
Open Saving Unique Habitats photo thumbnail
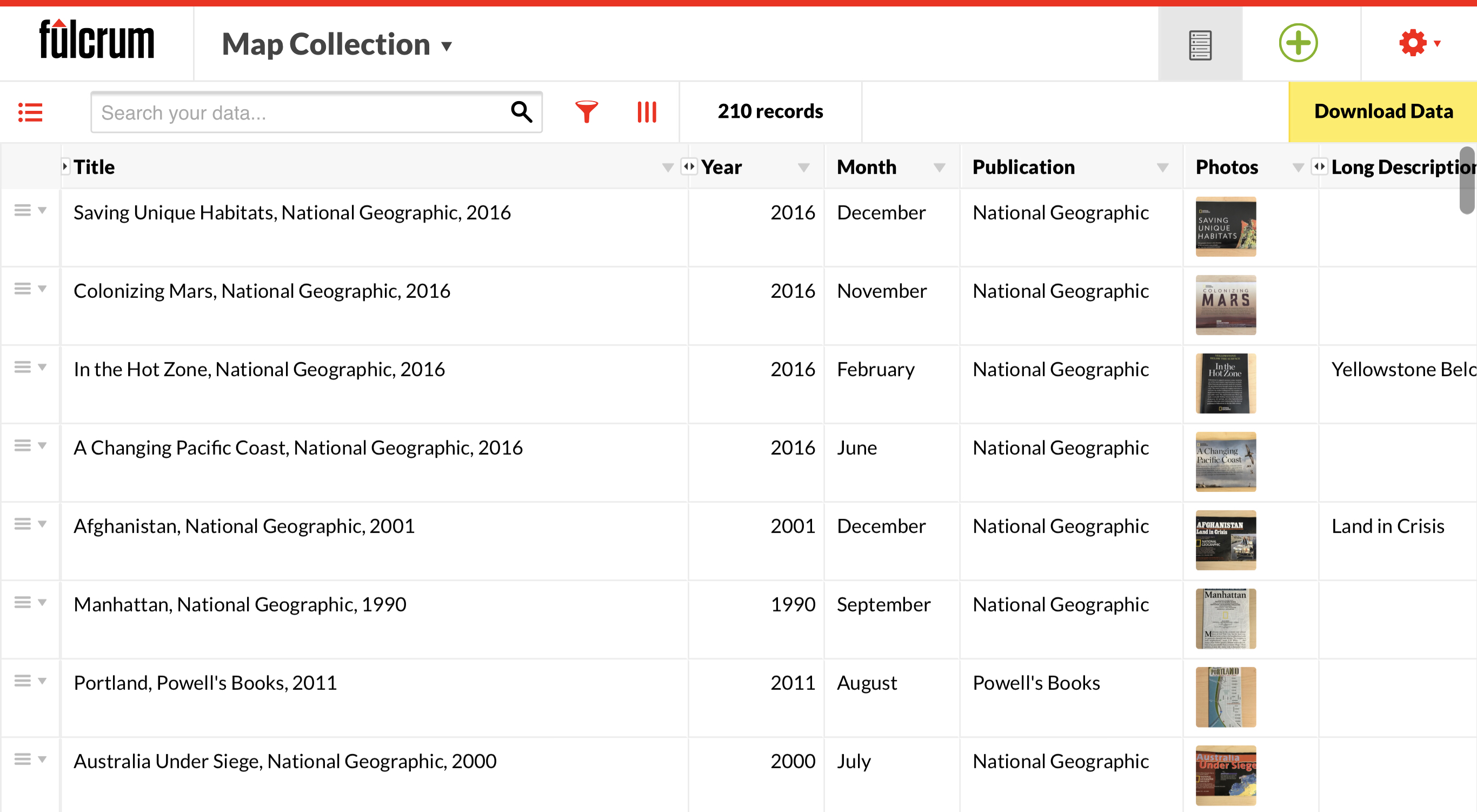click(x=1226, y=227)
